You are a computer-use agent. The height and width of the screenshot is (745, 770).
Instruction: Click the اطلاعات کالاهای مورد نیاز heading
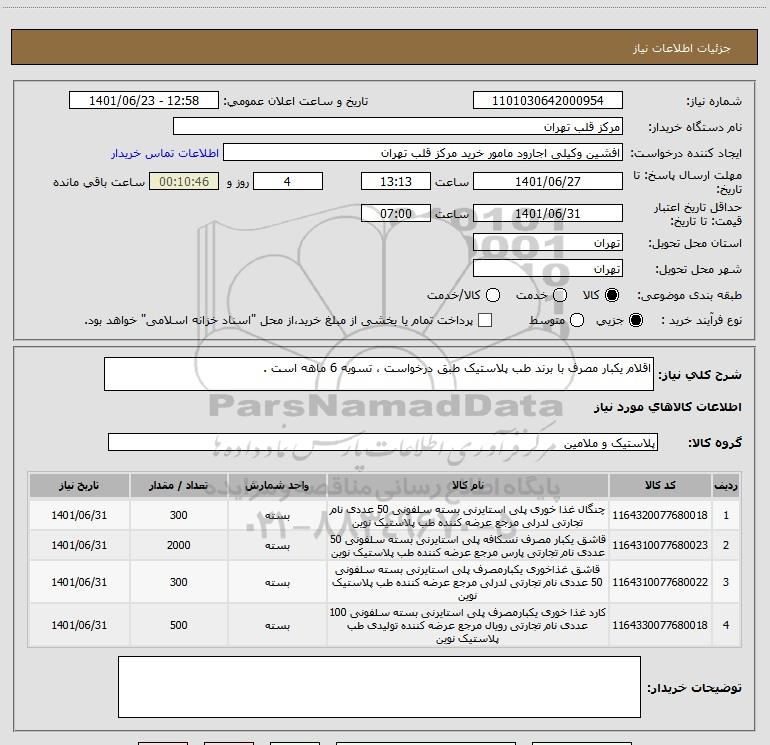[x=668, y=407]
